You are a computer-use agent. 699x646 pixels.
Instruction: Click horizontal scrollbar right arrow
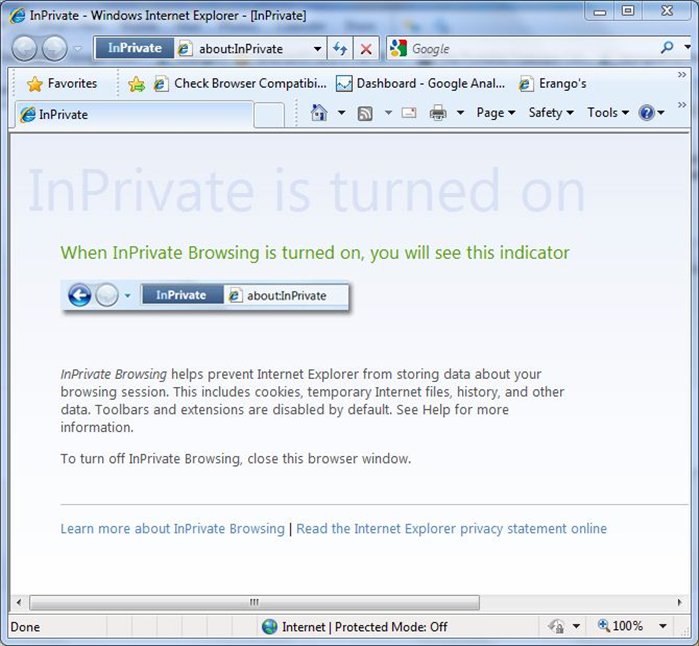[679, 602]
